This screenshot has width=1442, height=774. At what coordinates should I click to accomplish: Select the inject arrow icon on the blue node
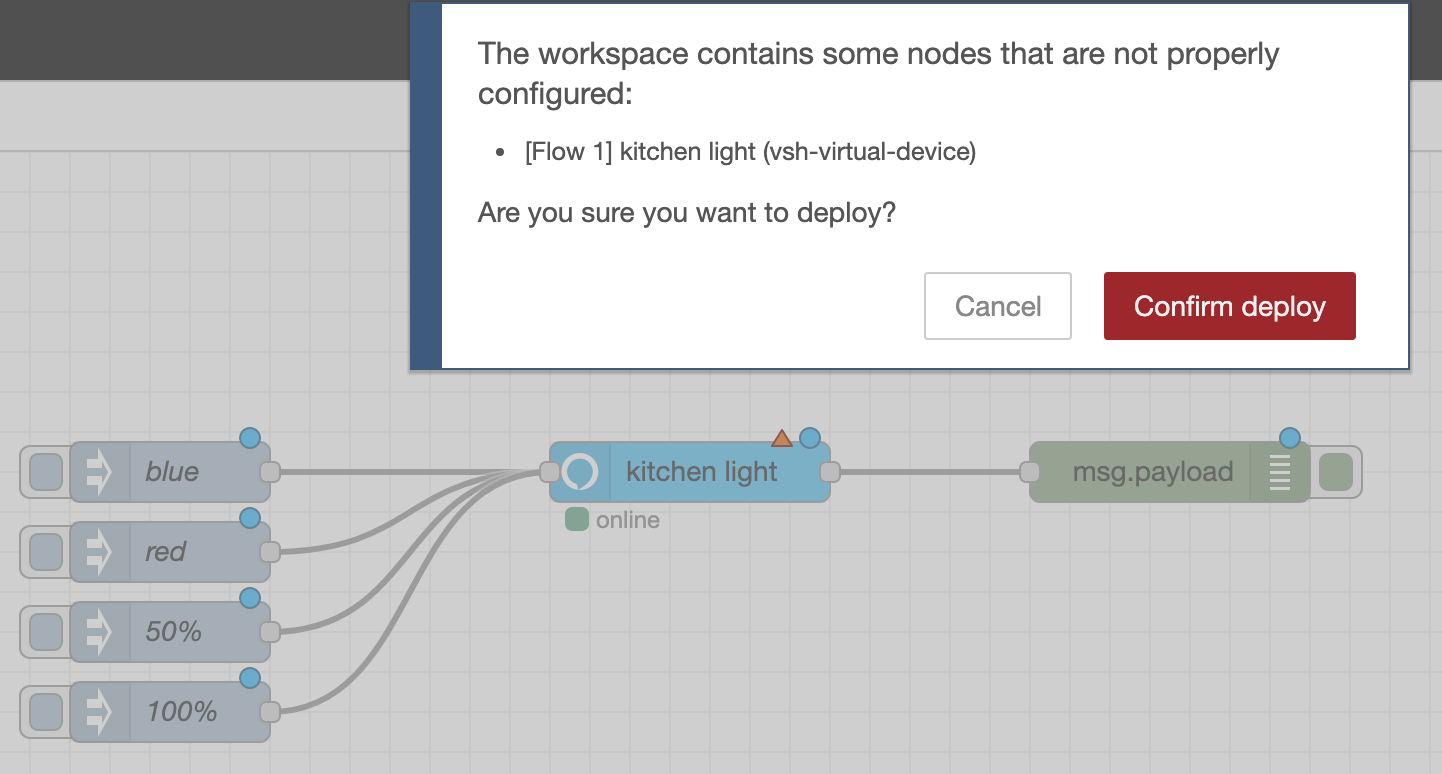95,471
